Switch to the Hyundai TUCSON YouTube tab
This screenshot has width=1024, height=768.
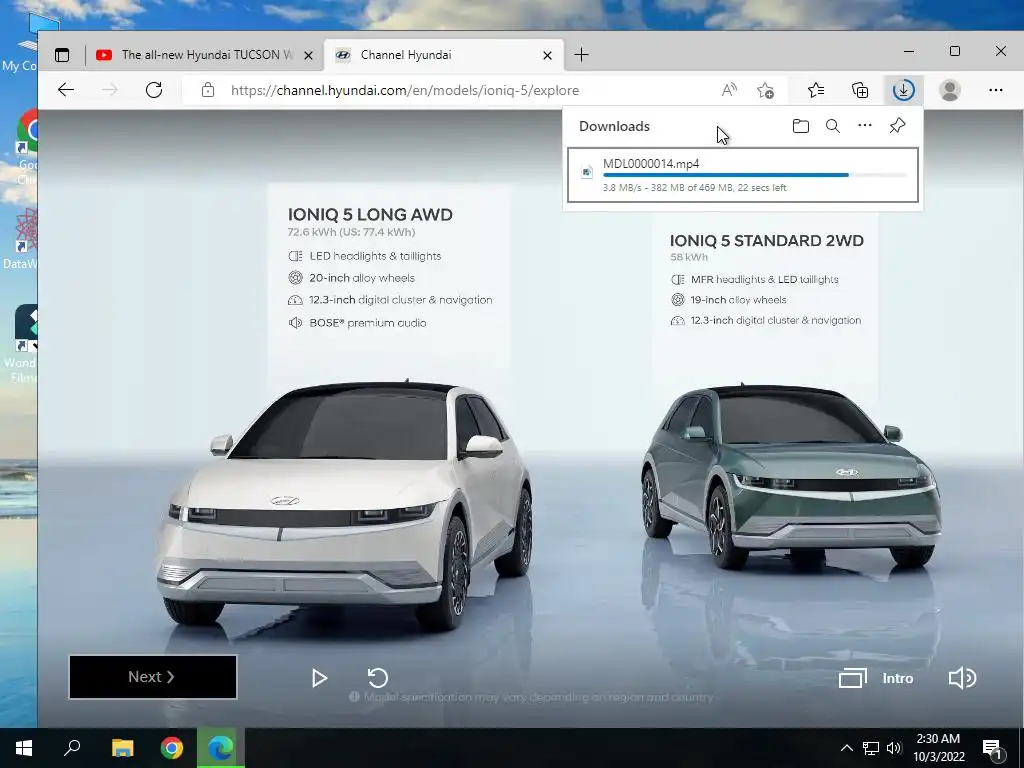click(x=204, y=55)
